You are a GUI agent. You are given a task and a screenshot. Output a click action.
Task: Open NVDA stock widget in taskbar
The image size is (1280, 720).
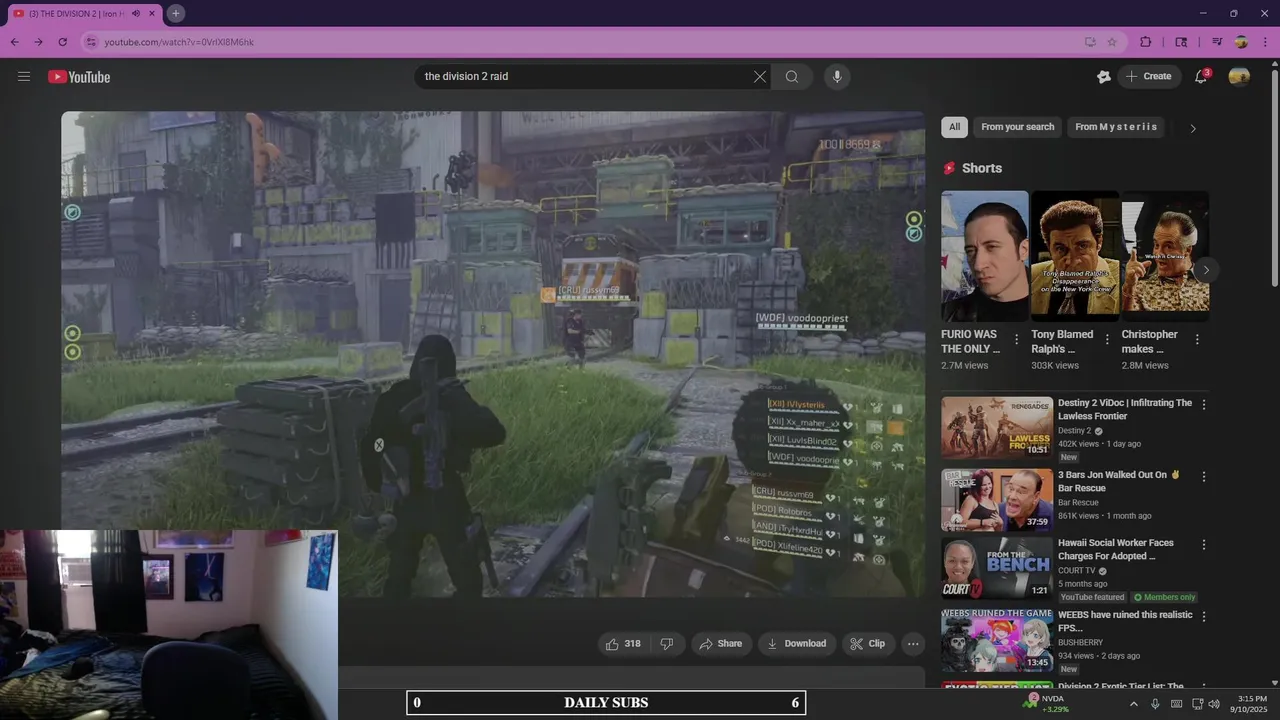[1046, 703]
